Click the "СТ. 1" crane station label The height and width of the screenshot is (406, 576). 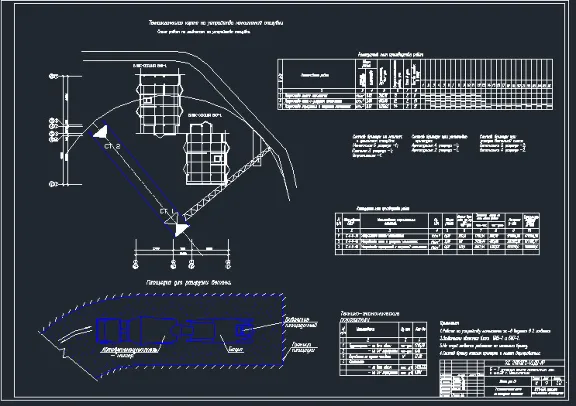pyautogui.click(x=166, y=211)
